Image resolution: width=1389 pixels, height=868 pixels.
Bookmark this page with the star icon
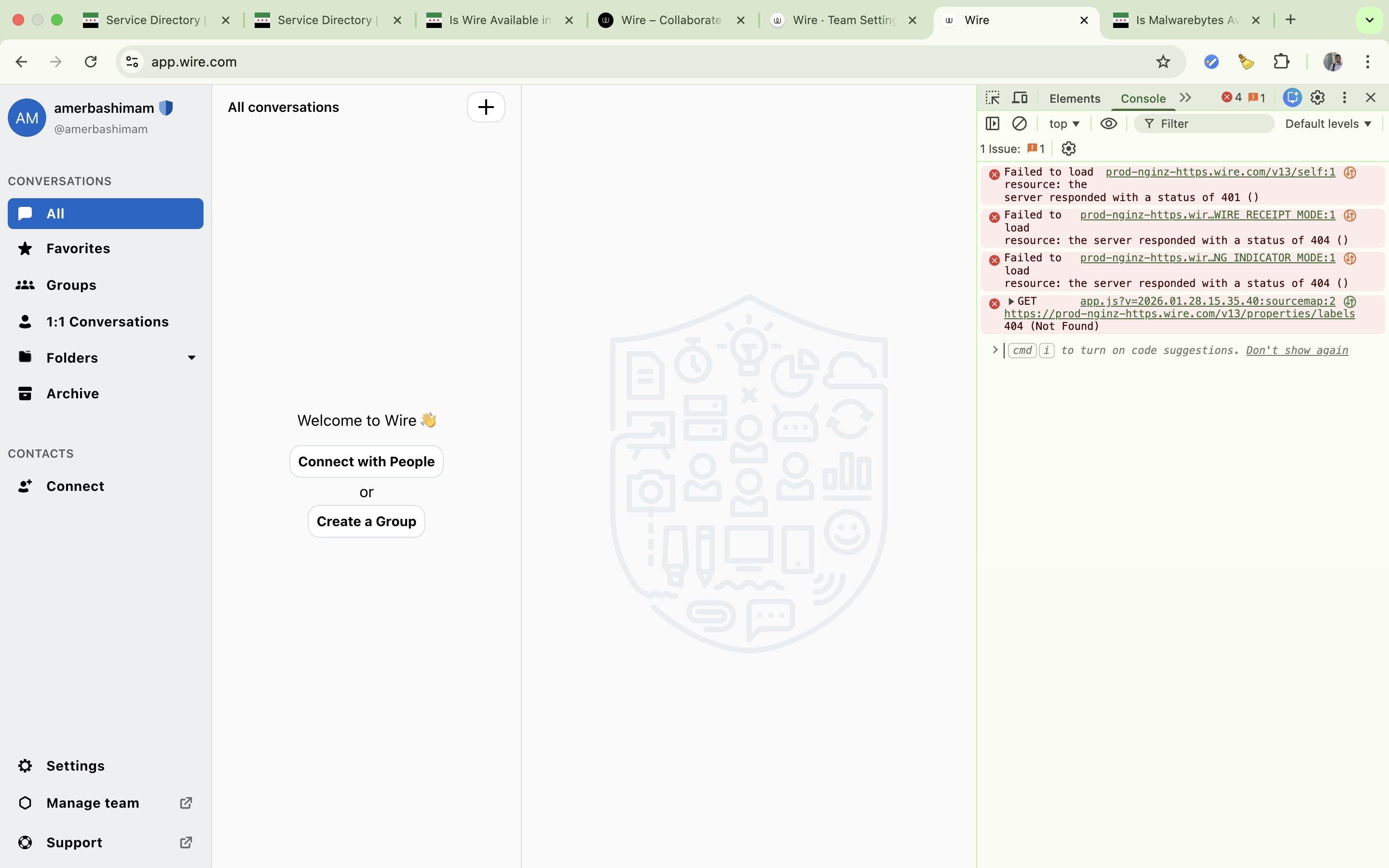pyautogui.click(x=1163, y=61)
